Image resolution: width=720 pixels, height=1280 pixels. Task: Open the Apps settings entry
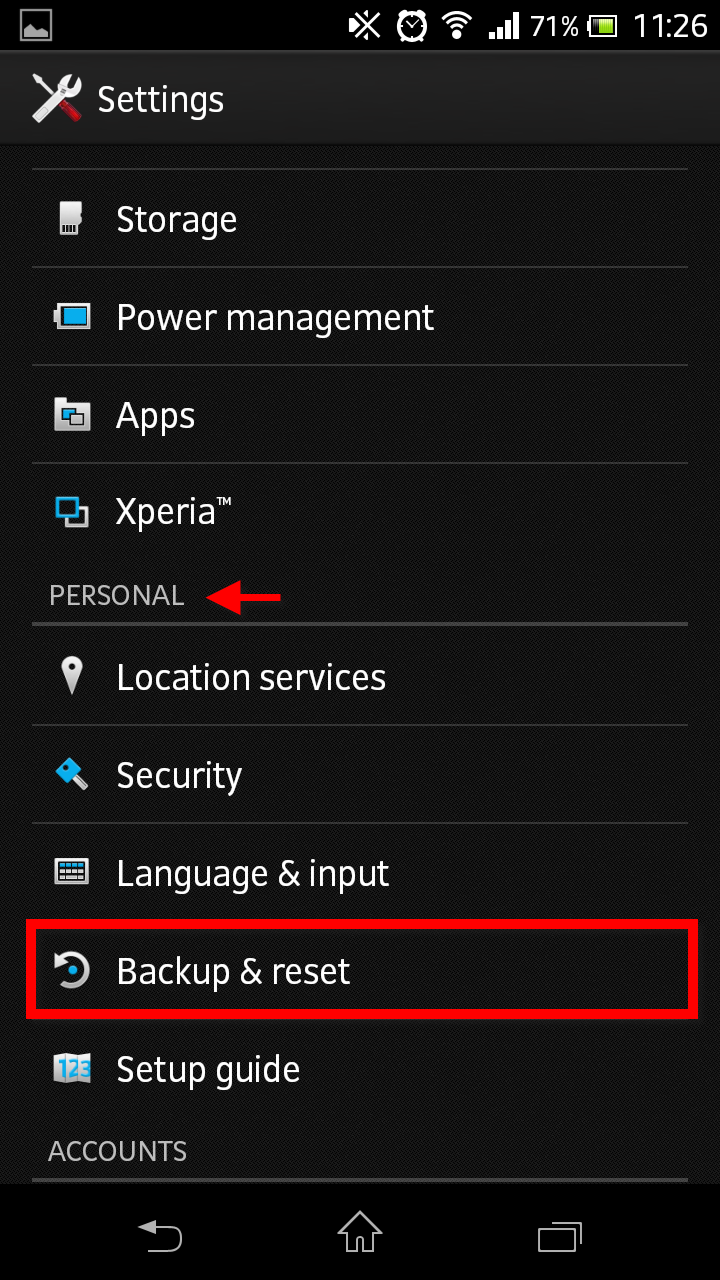point(300,415)
